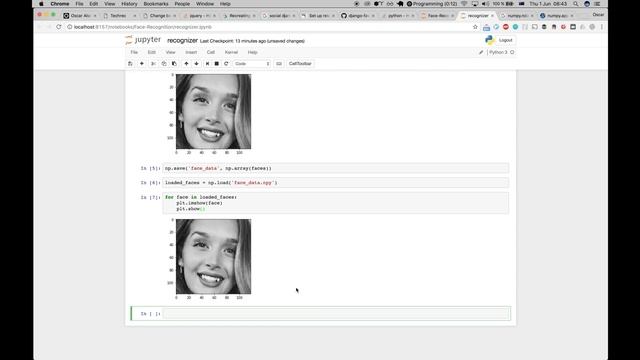Click the Jupyter logo

(x=143, y=40)
